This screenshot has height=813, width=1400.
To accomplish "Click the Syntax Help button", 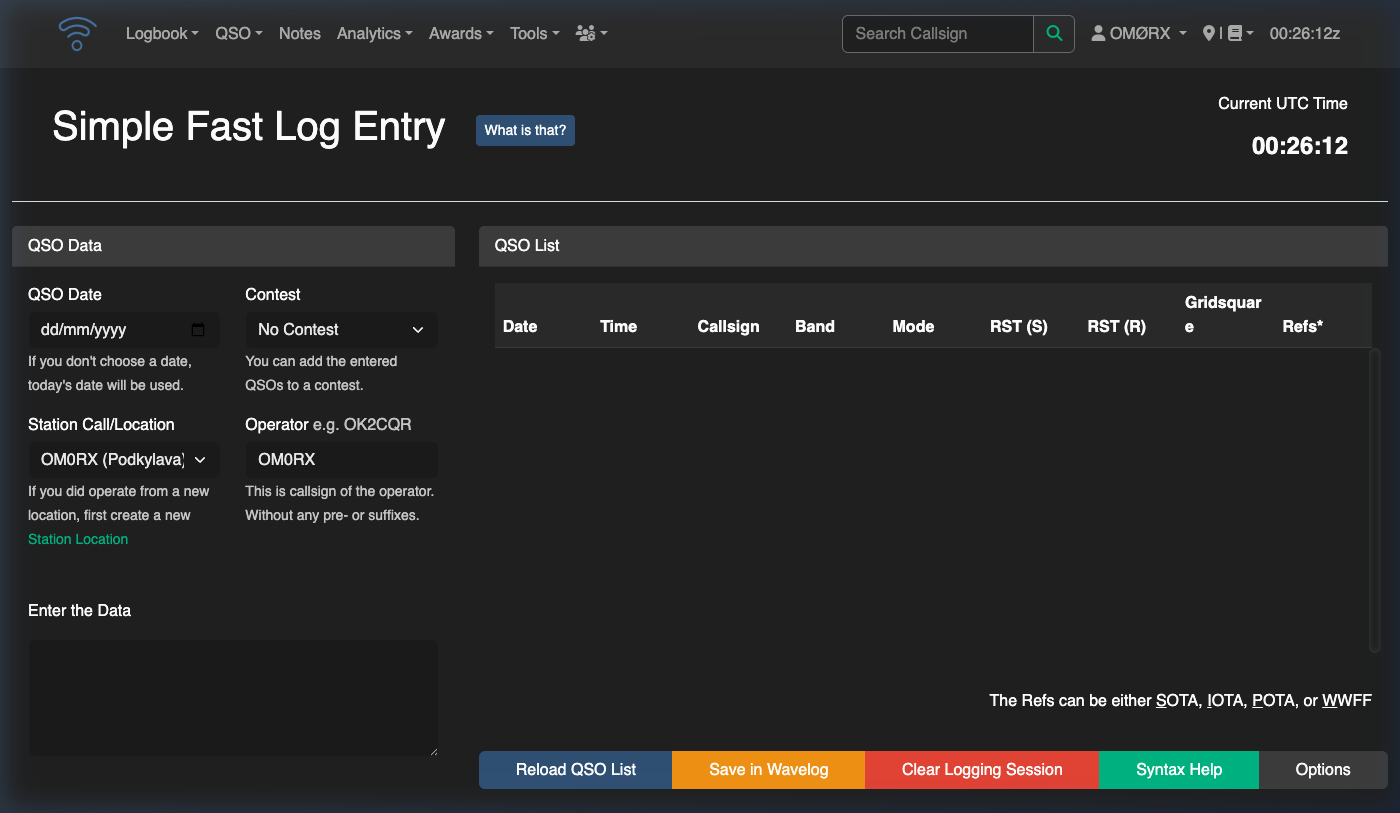I will click(x=1178, y=769).
